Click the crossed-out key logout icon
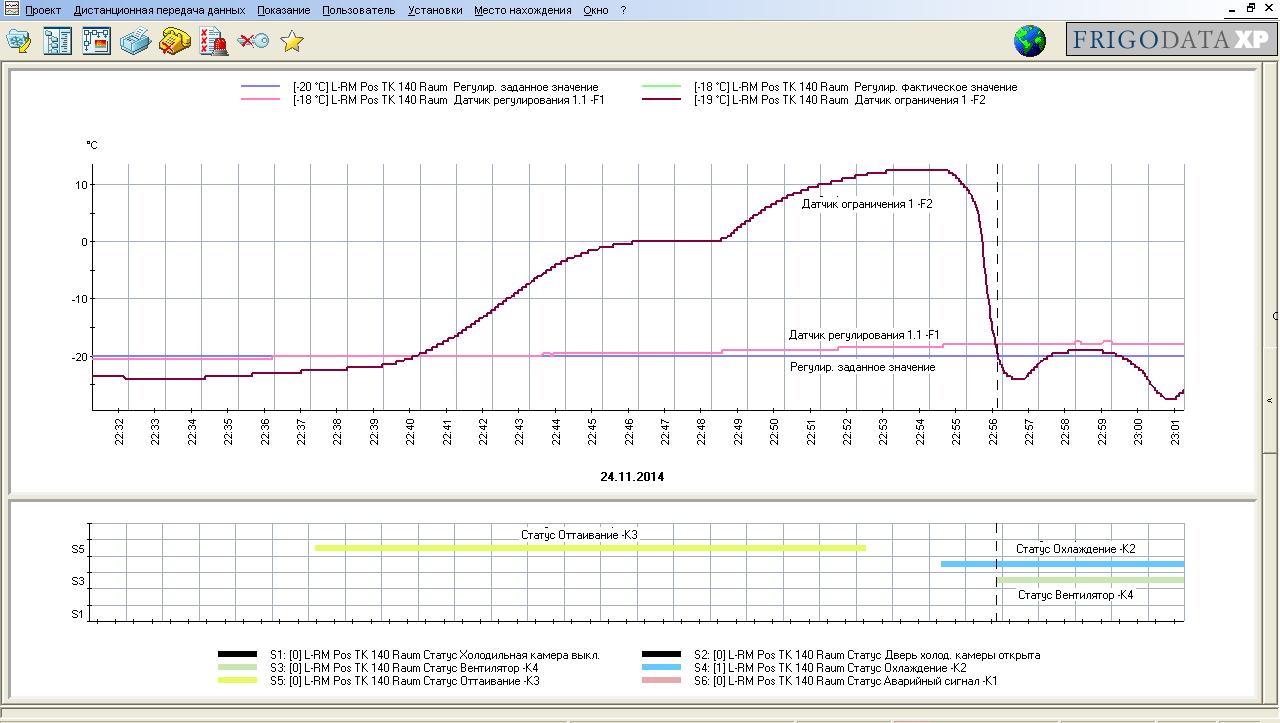The width and height of the screenshot is (1280, 723). 253,41
